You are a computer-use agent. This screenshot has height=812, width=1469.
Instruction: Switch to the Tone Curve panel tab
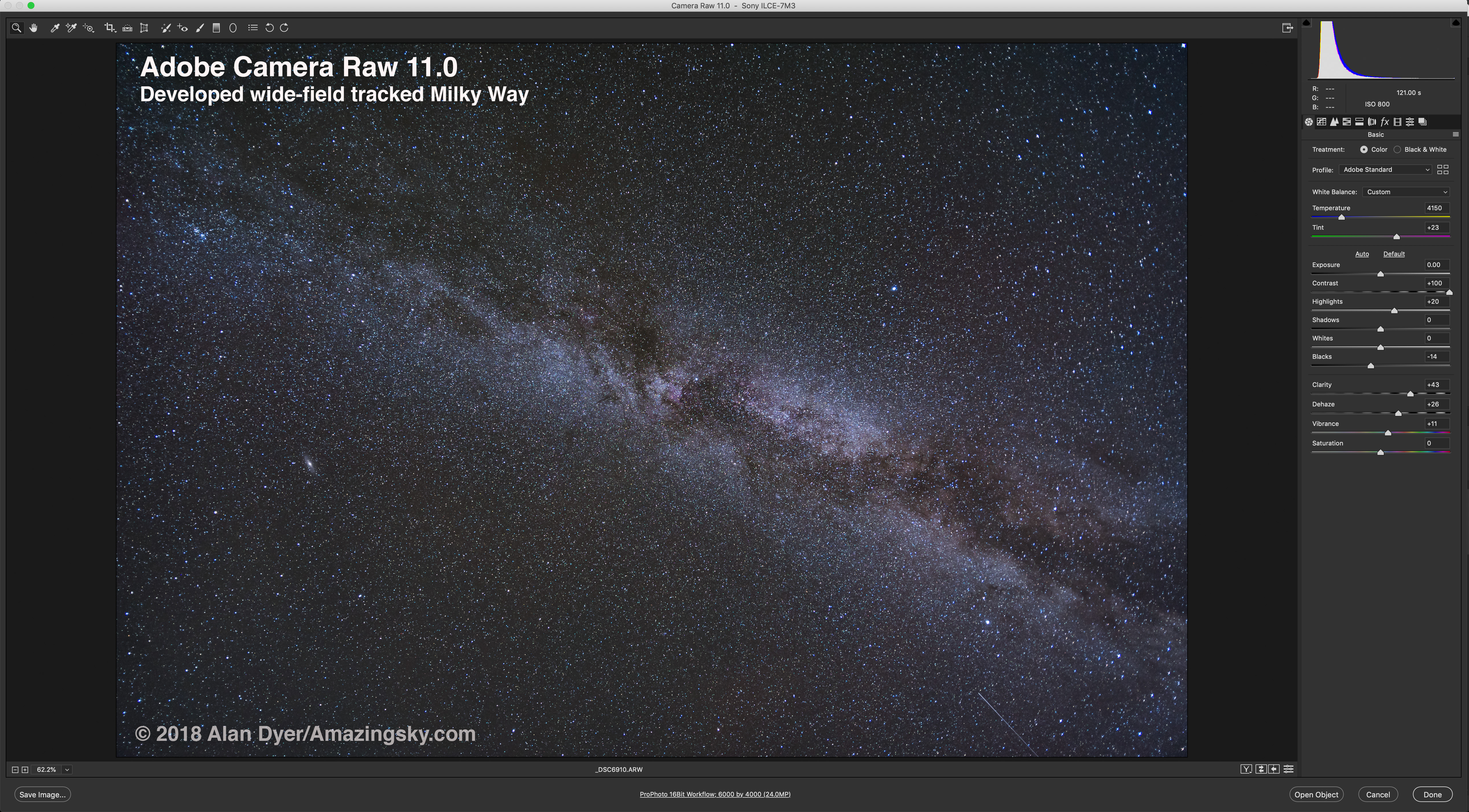point(1321,122)
